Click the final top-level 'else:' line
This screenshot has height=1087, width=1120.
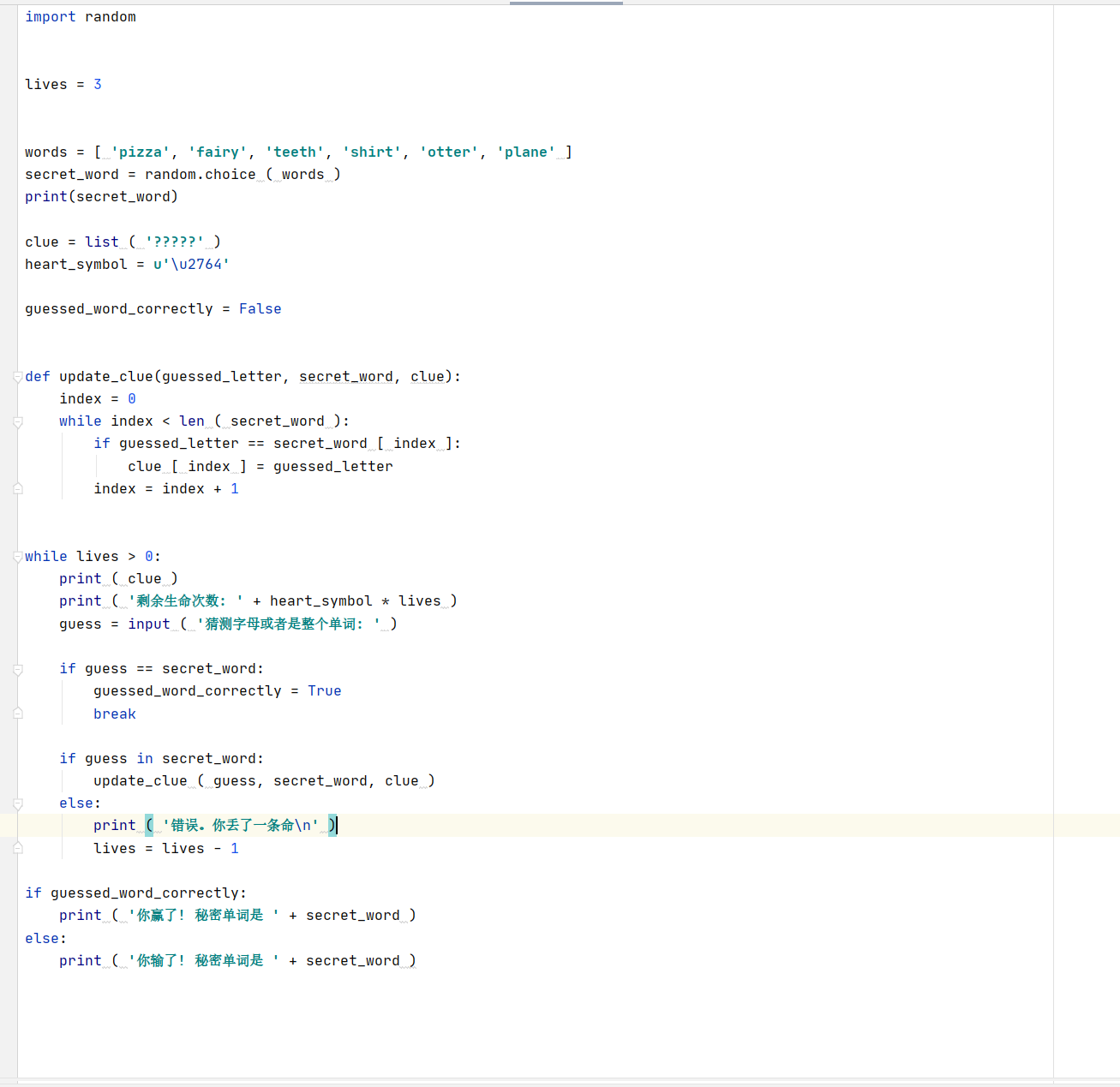point(46,938)
